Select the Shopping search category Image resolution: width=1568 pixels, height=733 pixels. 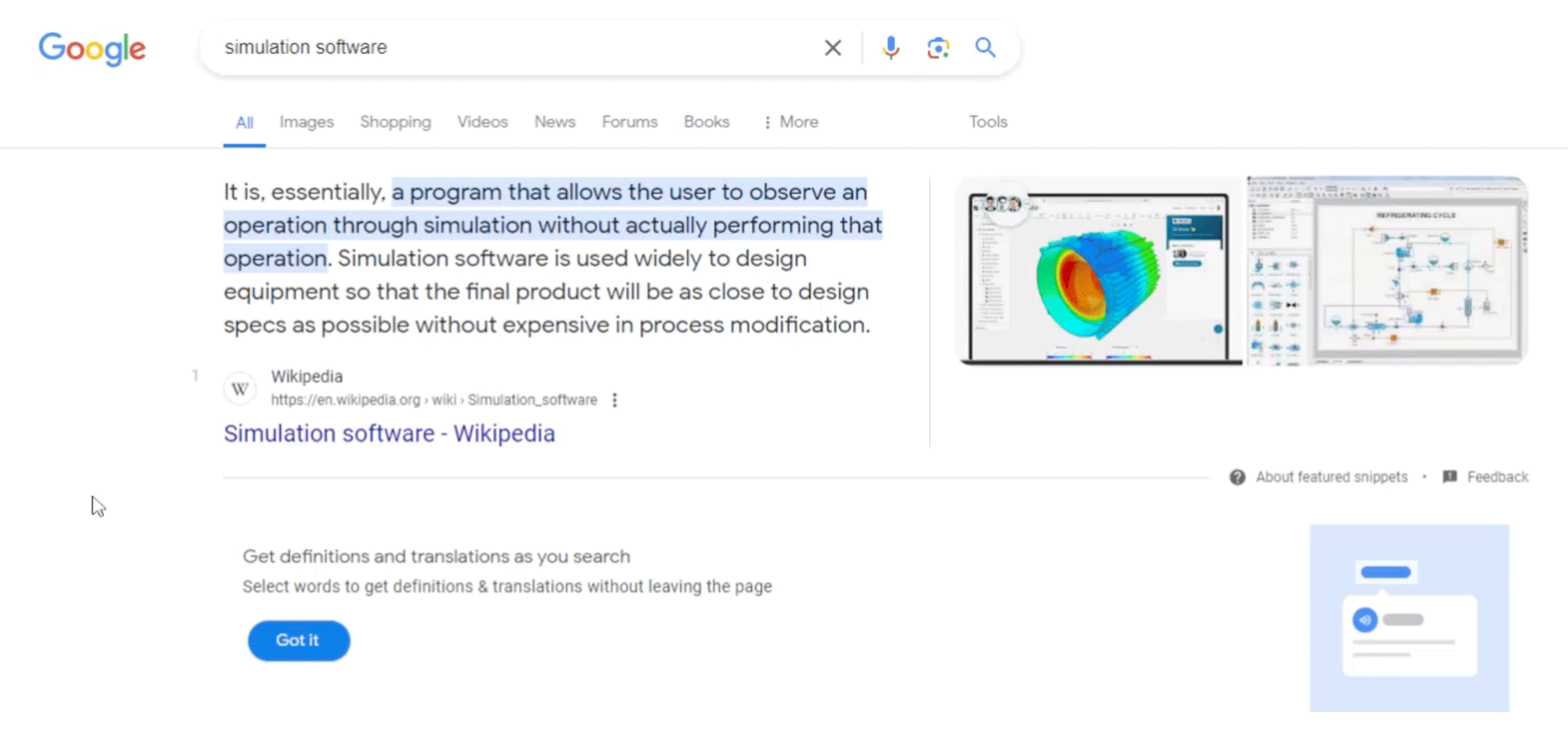click(x=395, y=122)
